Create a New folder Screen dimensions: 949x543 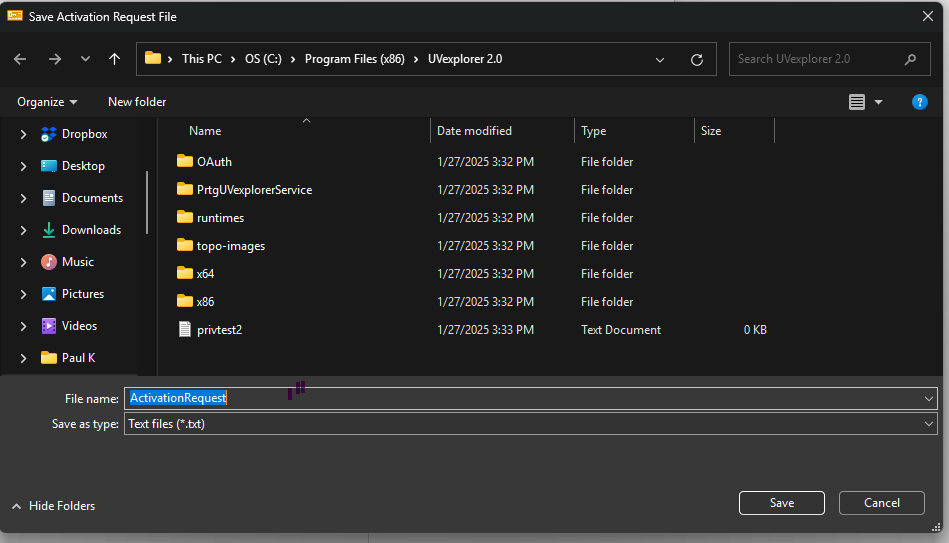point(137,102)
